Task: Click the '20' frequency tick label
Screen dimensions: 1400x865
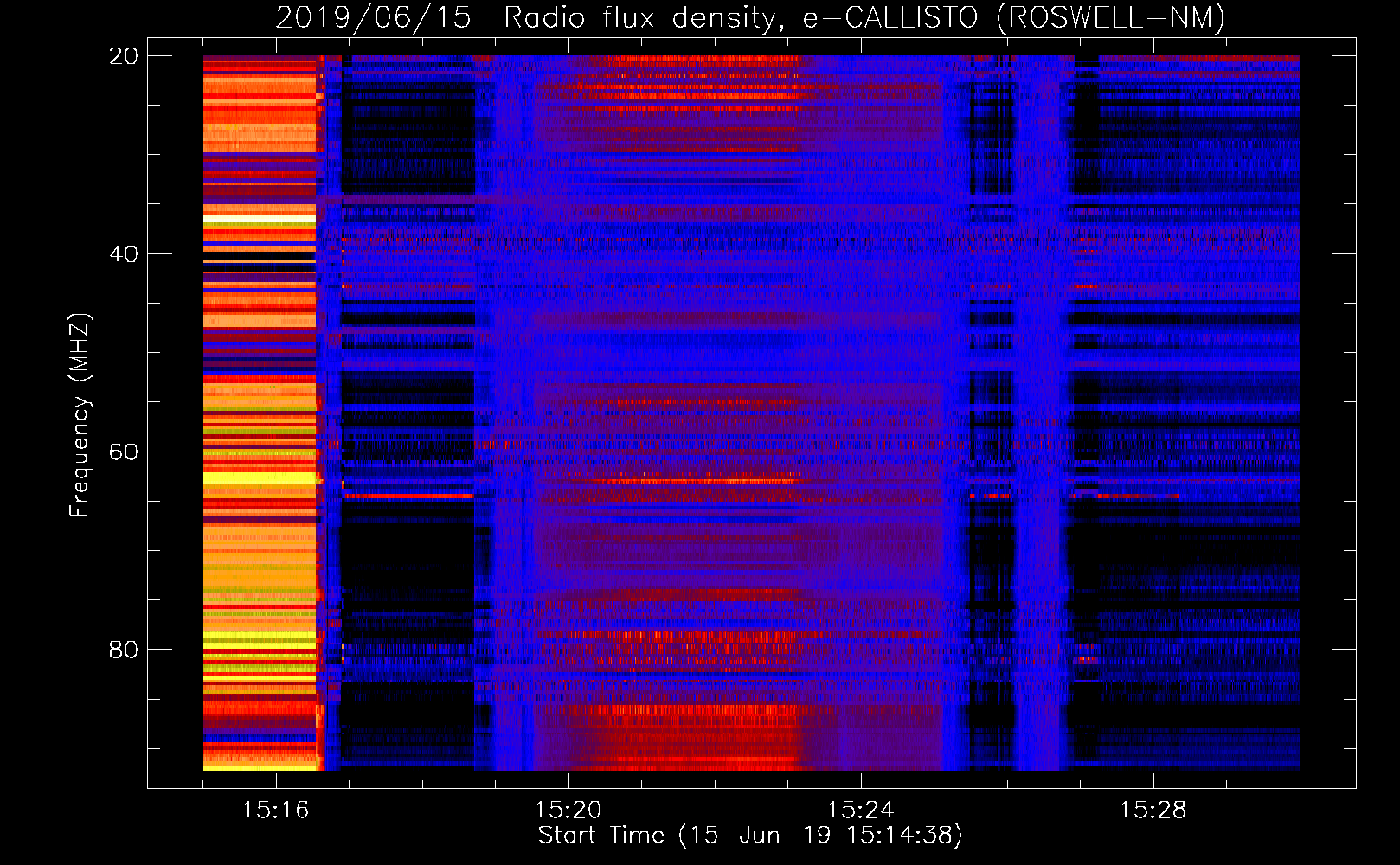Action: point(123,56)
